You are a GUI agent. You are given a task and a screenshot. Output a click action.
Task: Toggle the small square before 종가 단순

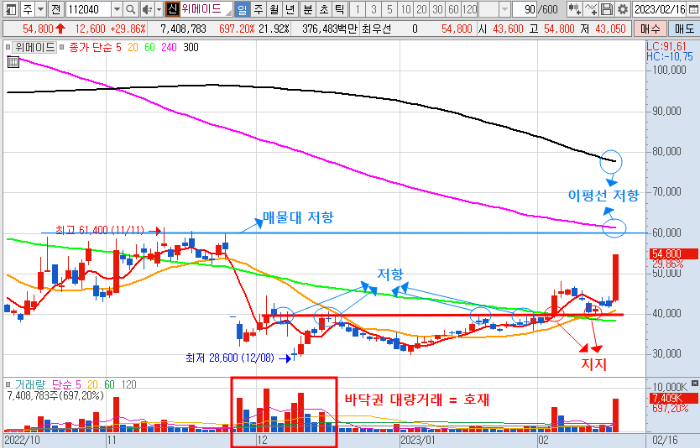tap(62, 47)
